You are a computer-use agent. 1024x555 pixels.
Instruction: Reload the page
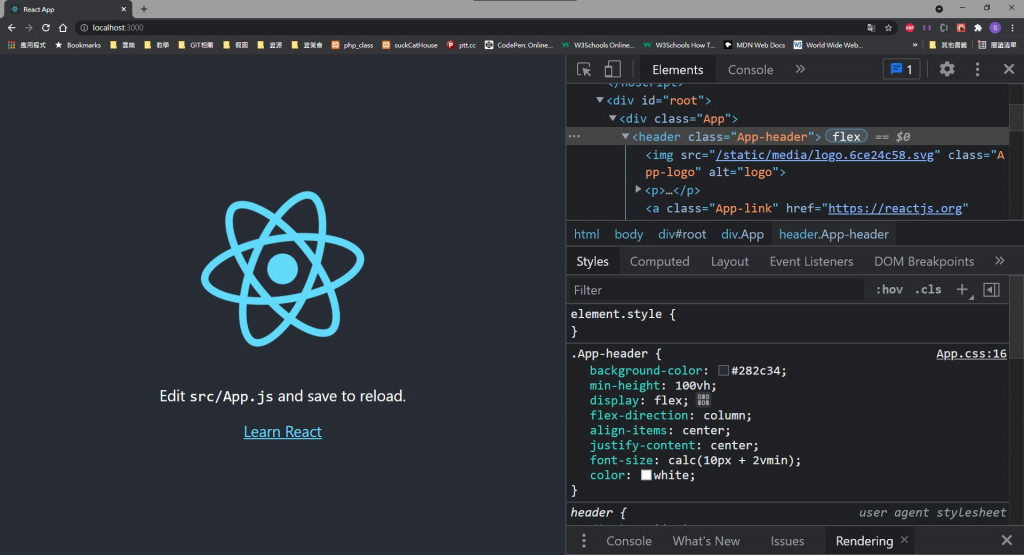(x=46, y=27)
